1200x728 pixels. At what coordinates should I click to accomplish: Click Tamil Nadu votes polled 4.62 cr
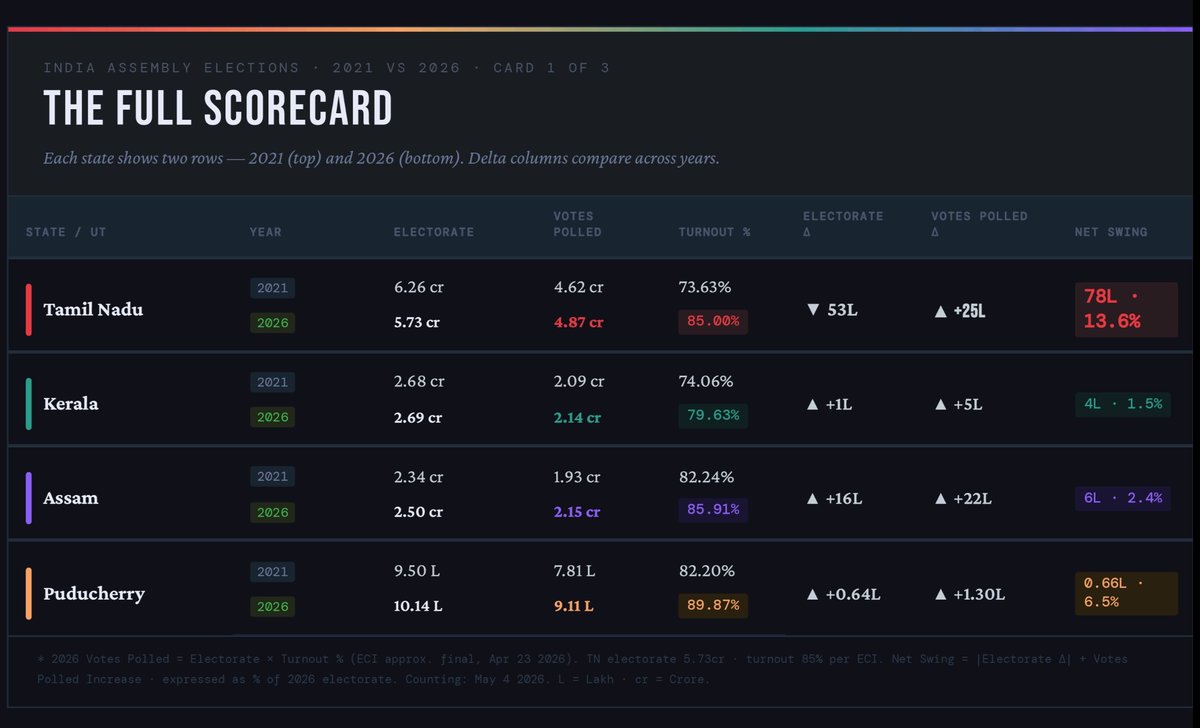point(579,287)
